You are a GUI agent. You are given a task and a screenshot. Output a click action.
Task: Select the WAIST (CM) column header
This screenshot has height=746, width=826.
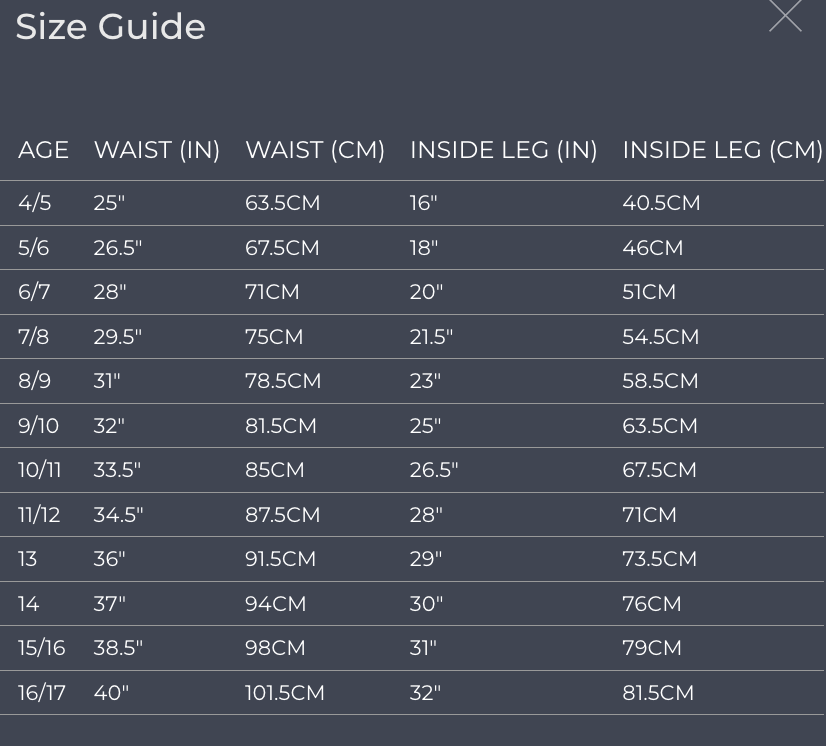pos(315,150)
